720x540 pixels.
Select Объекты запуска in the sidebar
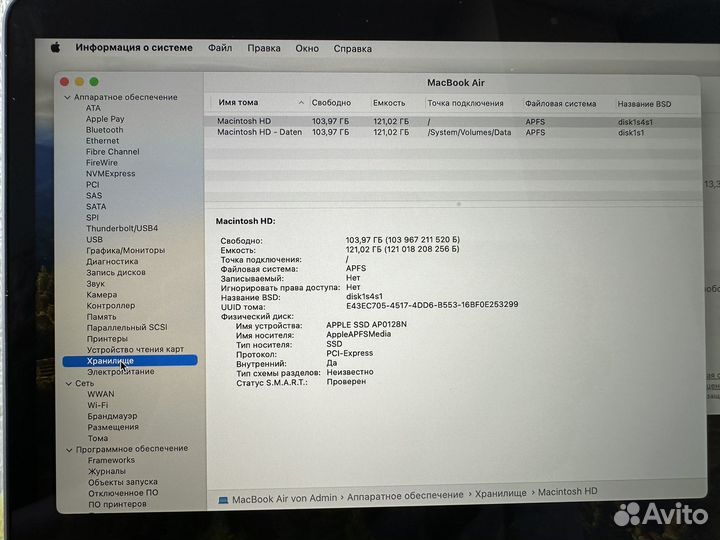pos(123,482)
